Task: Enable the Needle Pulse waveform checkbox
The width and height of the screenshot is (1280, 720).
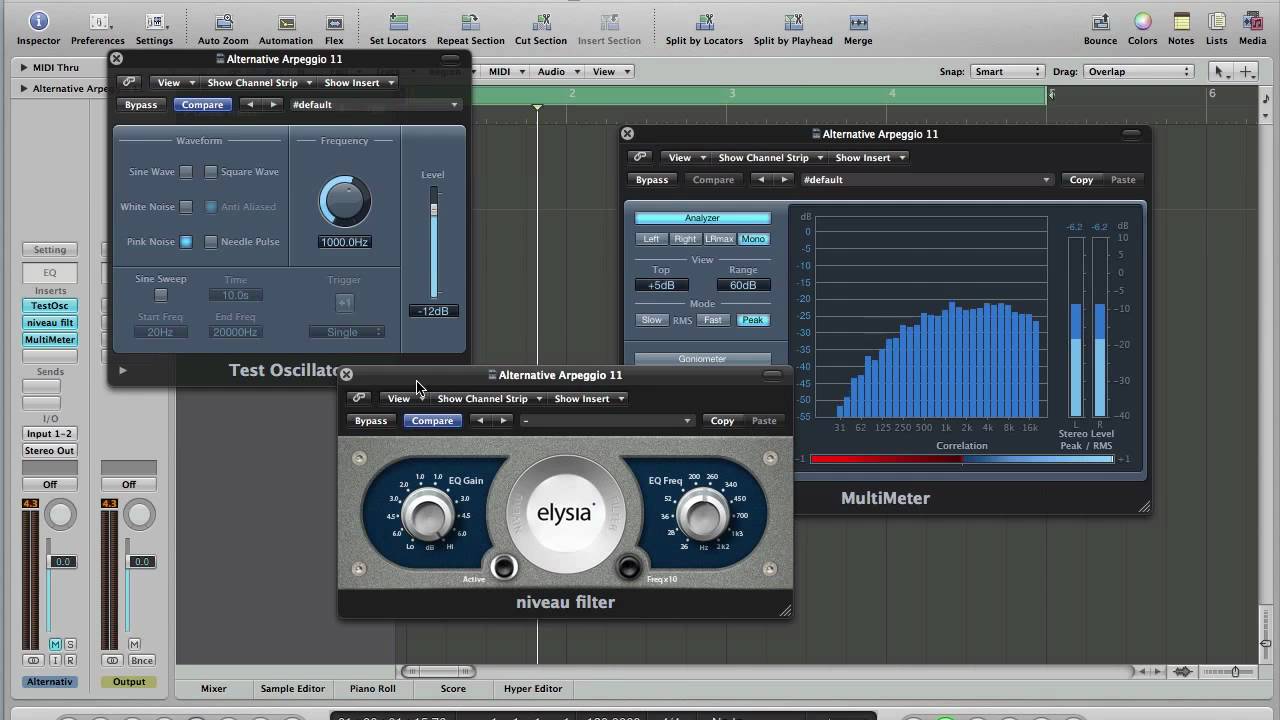Action: (x=211, y=242)
